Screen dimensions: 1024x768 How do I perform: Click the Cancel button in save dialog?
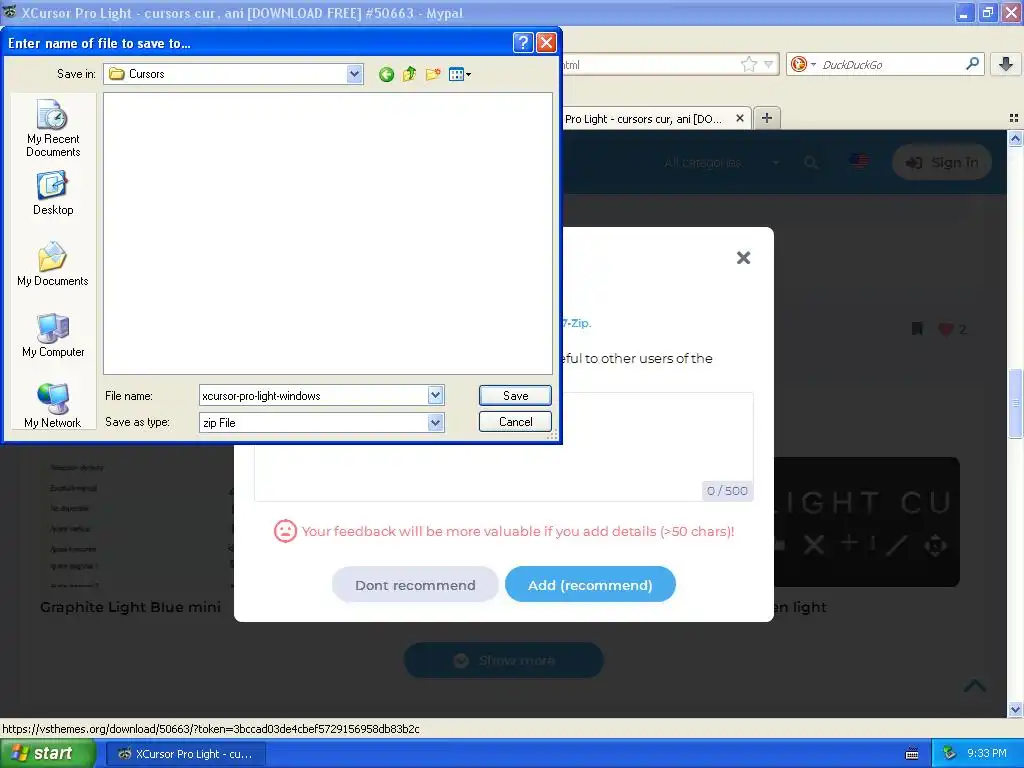(515, 422)
